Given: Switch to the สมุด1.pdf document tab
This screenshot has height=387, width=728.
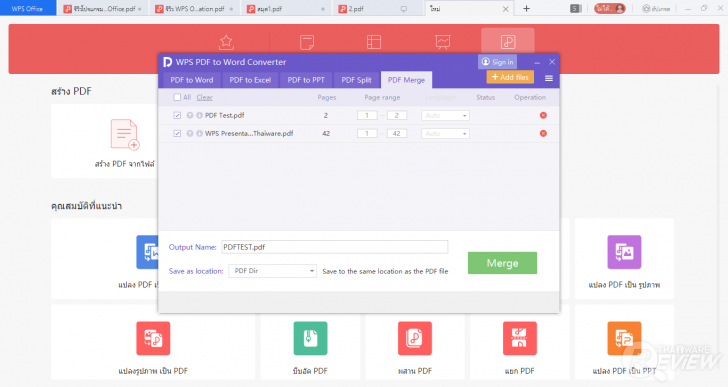Looking at the screenshot, I should tap(286, 8).
